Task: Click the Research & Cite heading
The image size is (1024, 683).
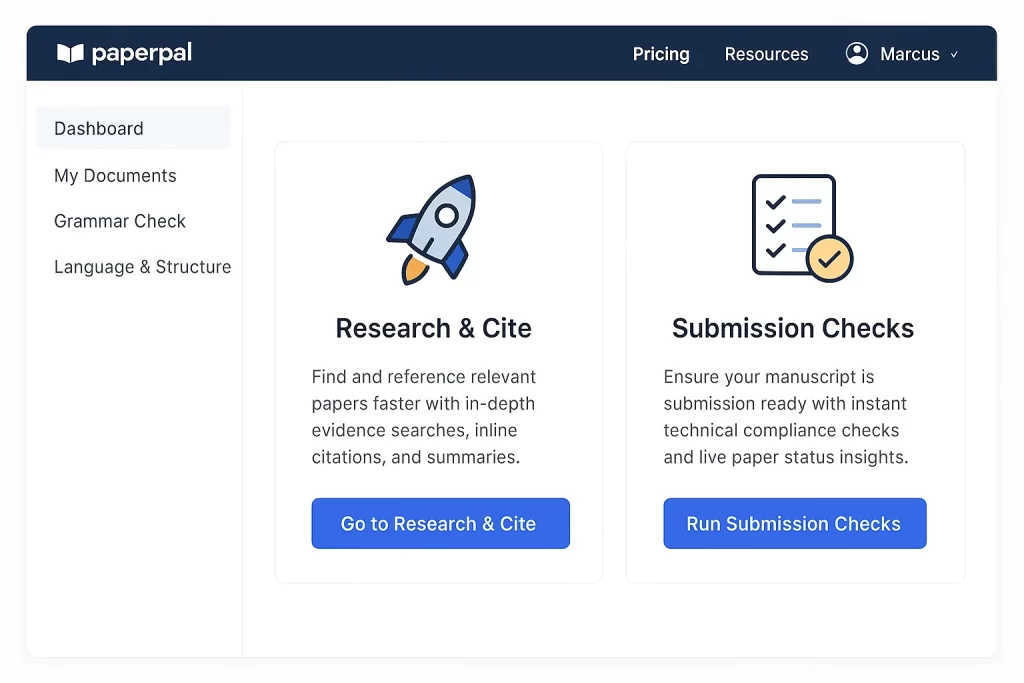Action: [x=433, y=328]
